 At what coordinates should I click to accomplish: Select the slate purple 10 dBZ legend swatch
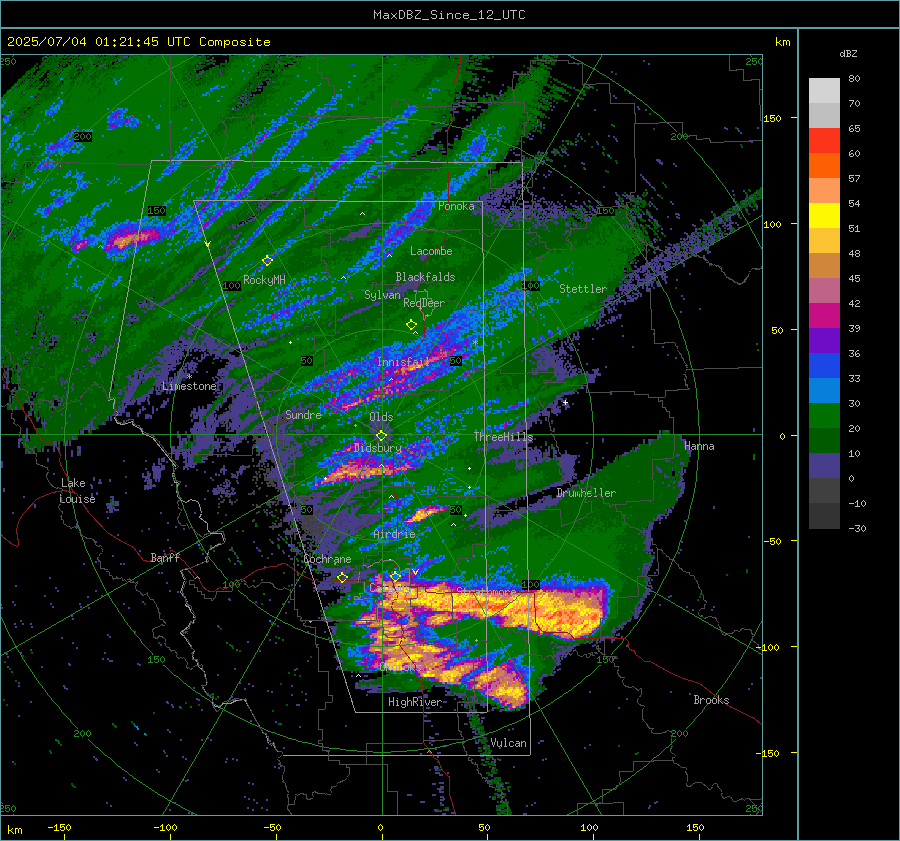point(824,465)
